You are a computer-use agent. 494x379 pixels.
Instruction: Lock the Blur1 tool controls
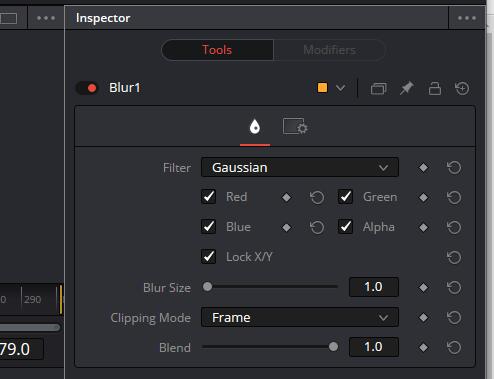point(435,88)
